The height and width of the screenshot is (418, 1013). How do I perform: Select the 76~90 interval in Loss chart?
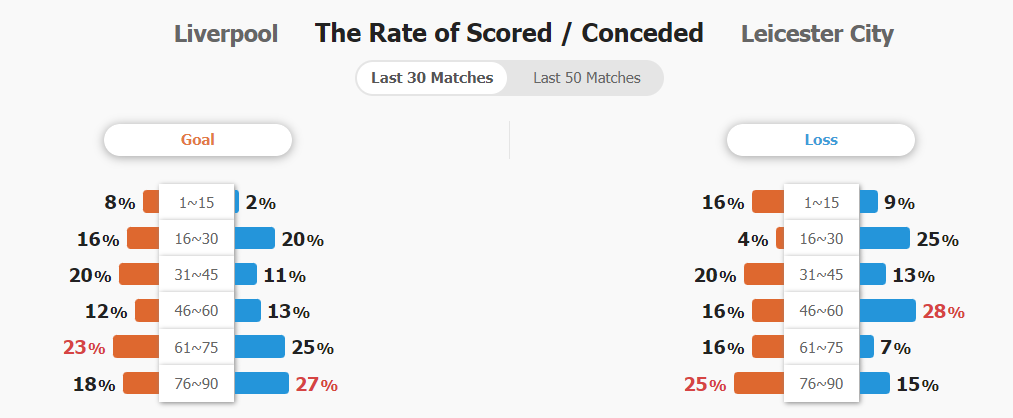click(821, 384)
